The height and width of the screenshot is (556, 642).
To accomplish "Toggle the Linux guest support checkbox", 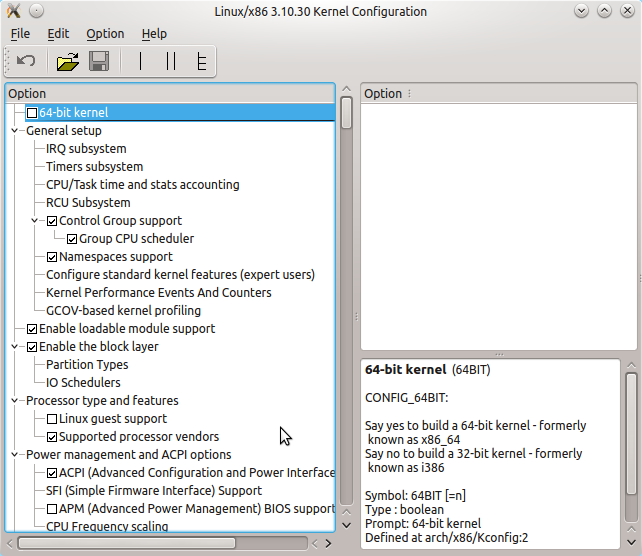I will (52, 419).
